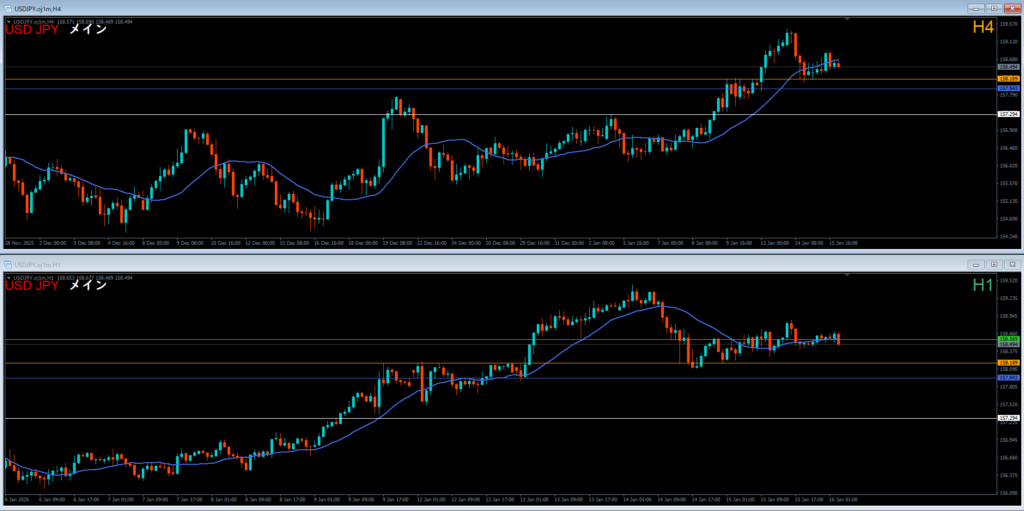Click the white 157.294 price tag in H1 chart

click(x=1008, y=418)
